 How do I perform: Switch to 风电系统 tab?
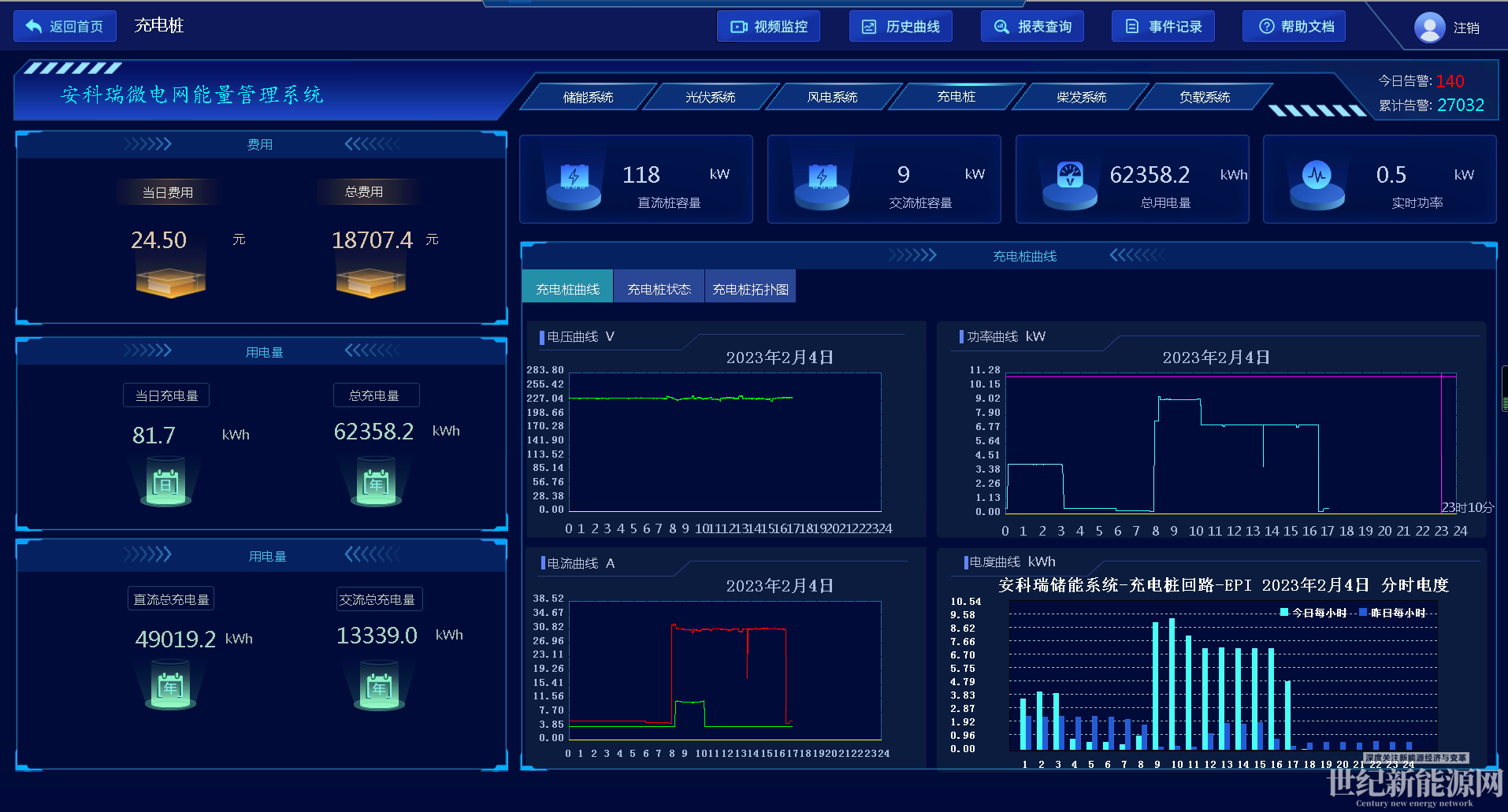(x=833, y=97)
